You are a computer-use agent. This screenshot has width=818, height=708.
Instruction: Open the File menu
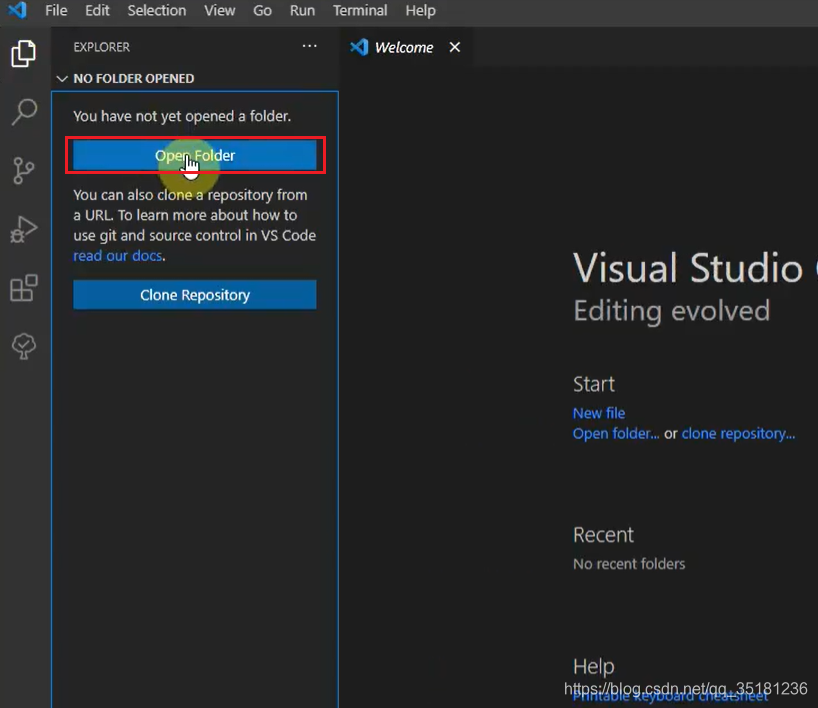click(x=56, y=10)
